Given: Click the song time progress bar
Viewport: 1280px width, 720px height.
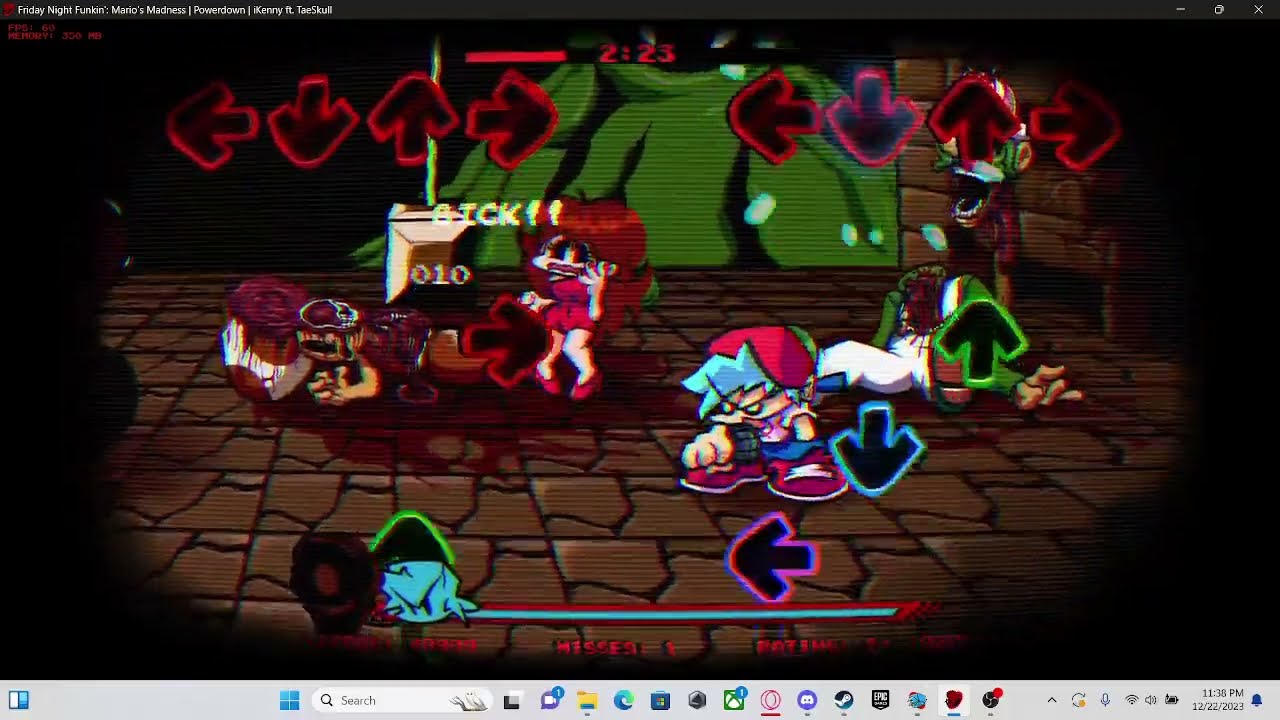Looking at the screenshot, I should click(x=516, y=56).
